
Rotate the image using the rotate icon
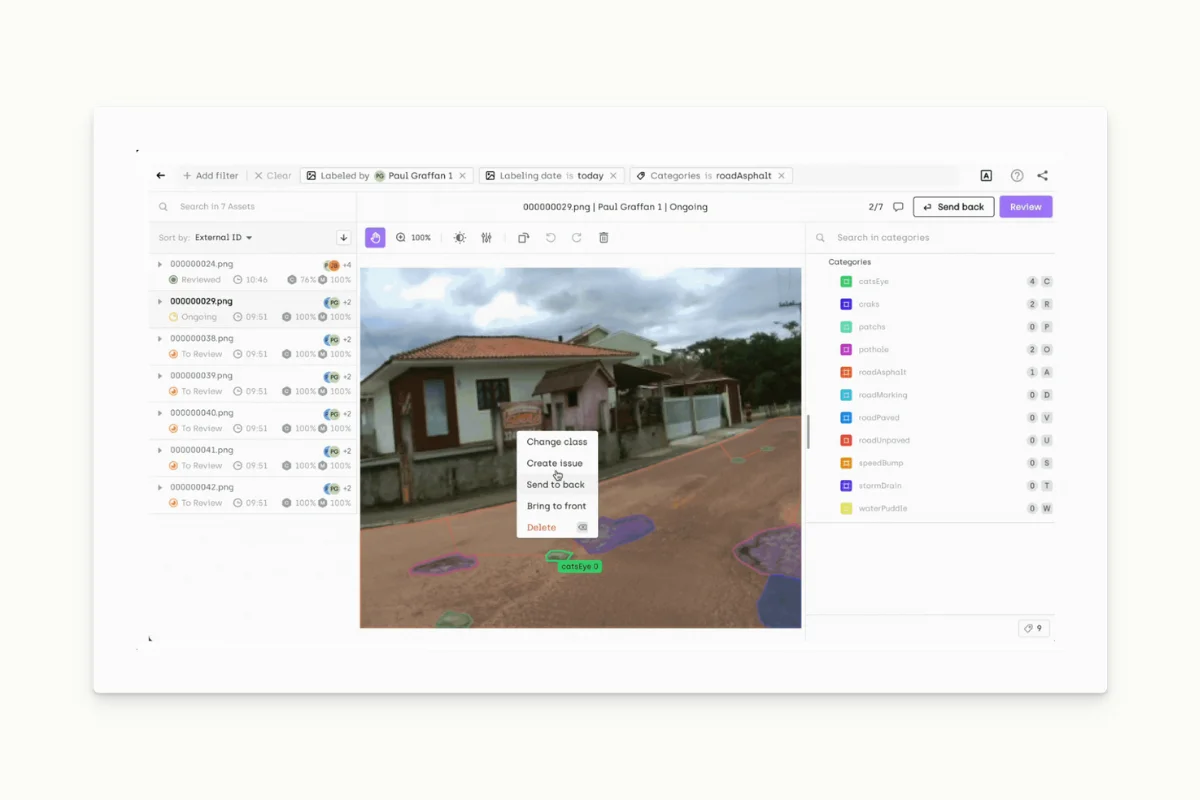coord(523,237)
